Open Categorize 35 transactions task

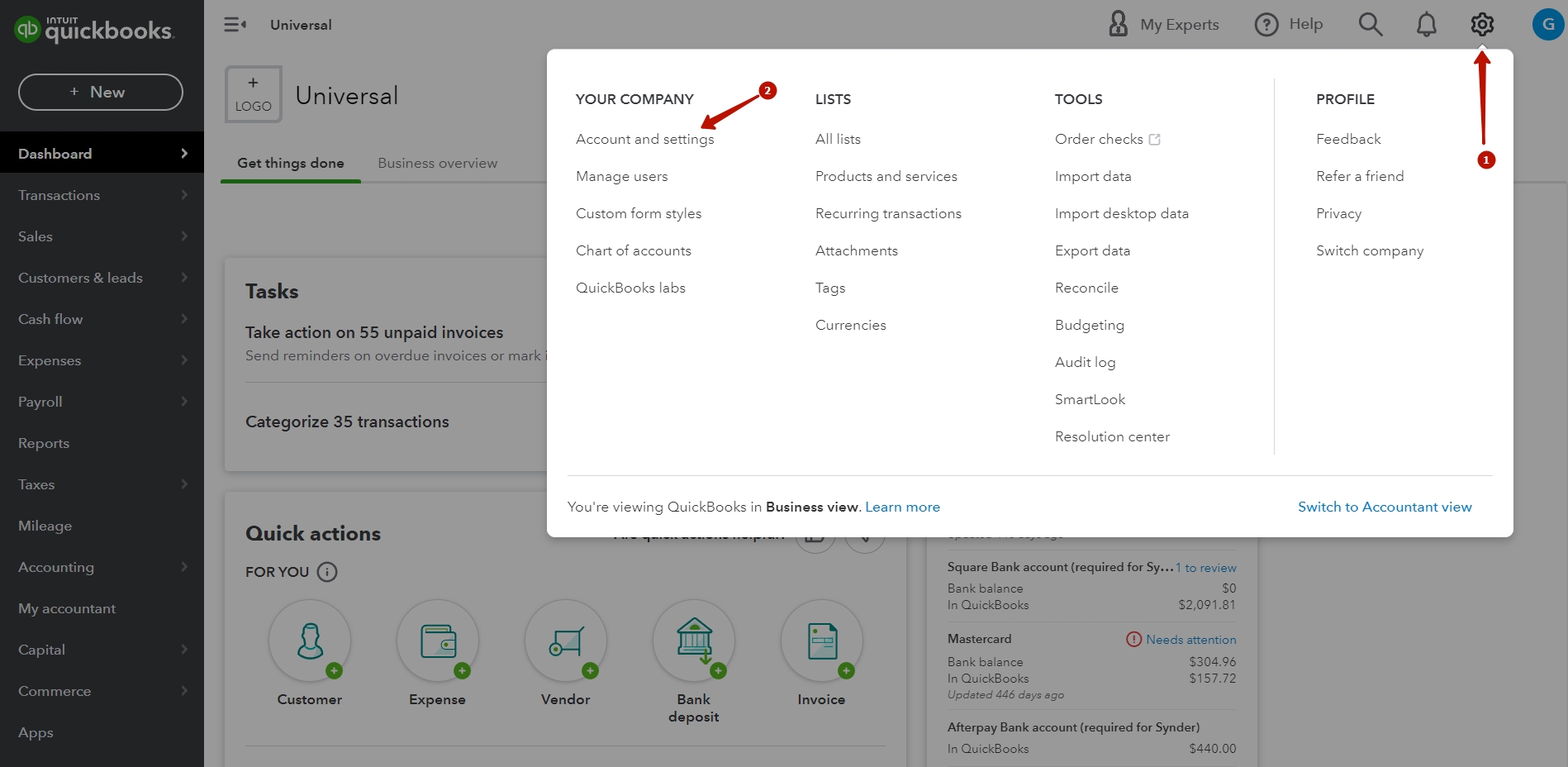pos(347,422)
